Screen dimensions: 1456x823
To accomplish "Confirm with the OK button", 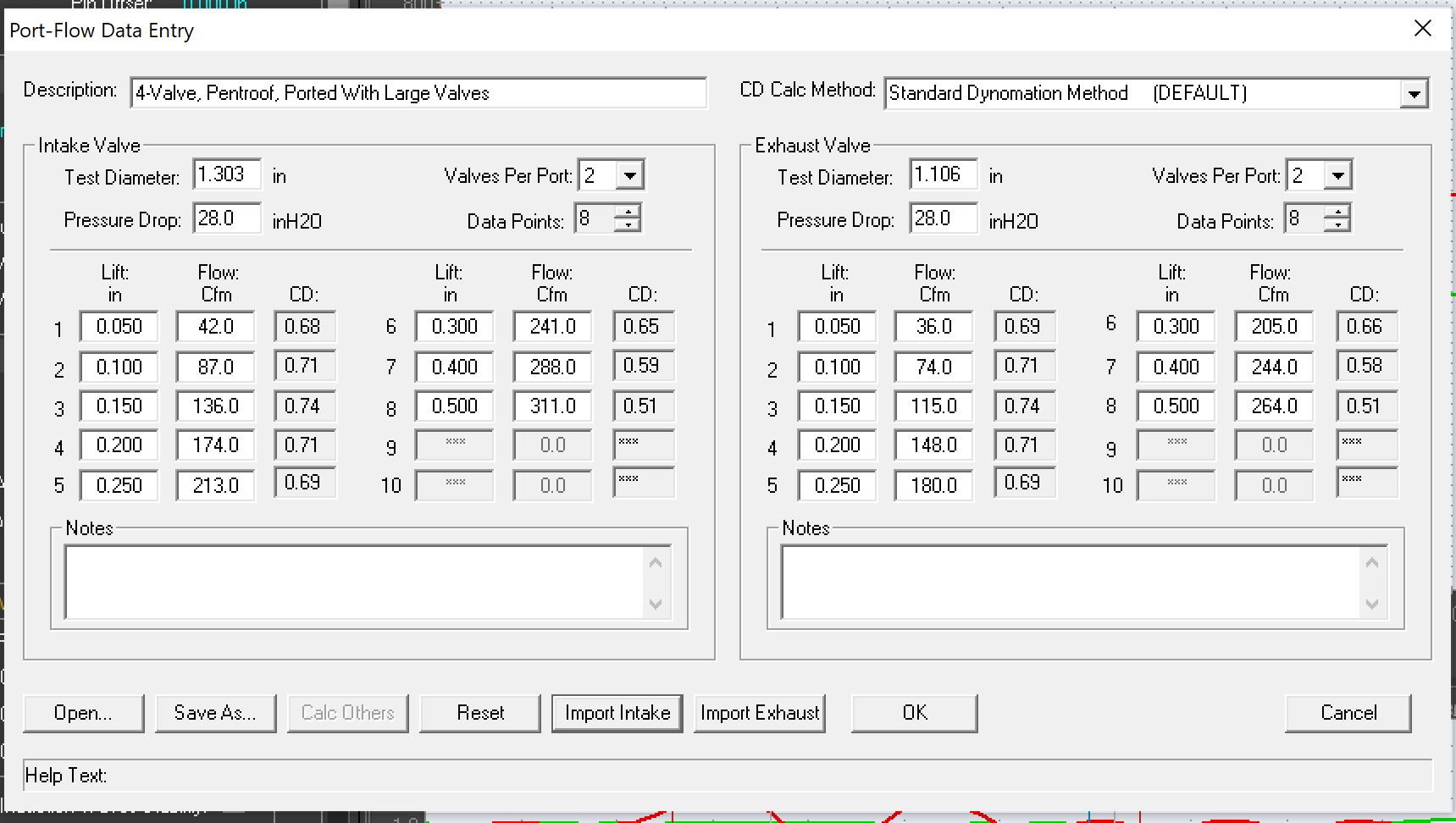I will point(914,713).
